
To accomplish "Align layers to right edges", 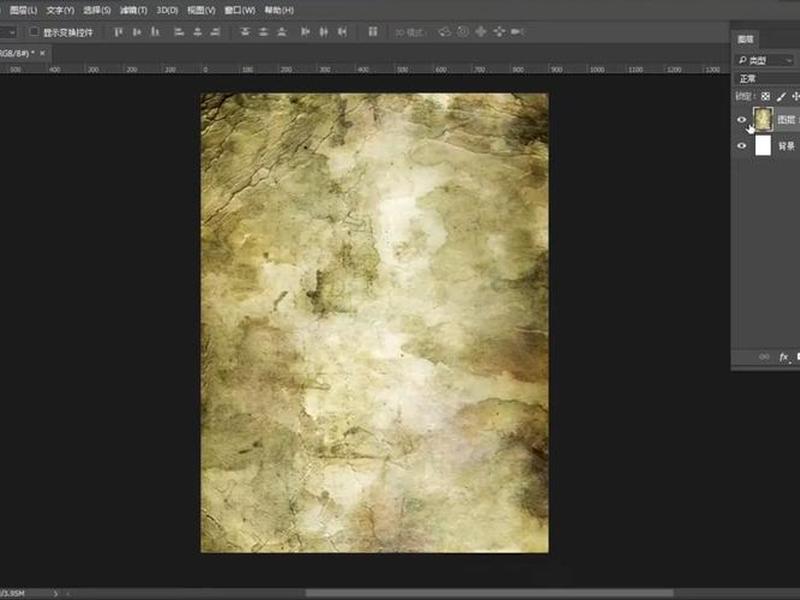I will click(x=215, y=32).
